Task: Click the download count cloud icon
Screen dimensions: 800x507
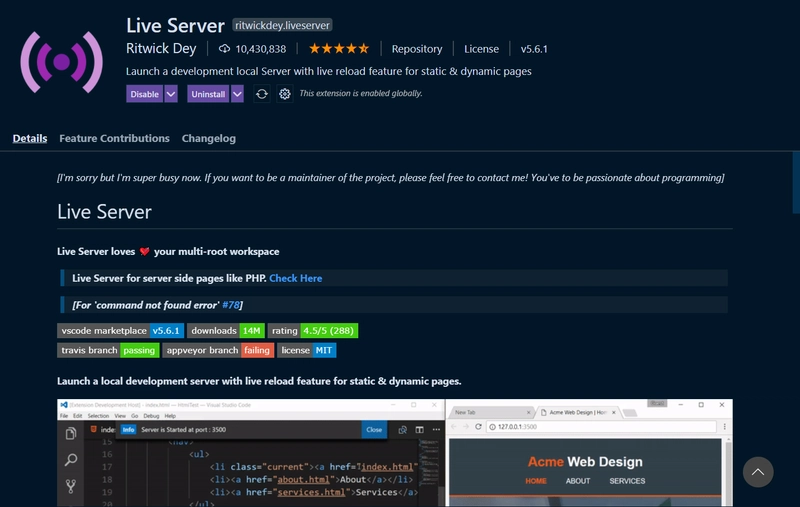Action: 224,49
